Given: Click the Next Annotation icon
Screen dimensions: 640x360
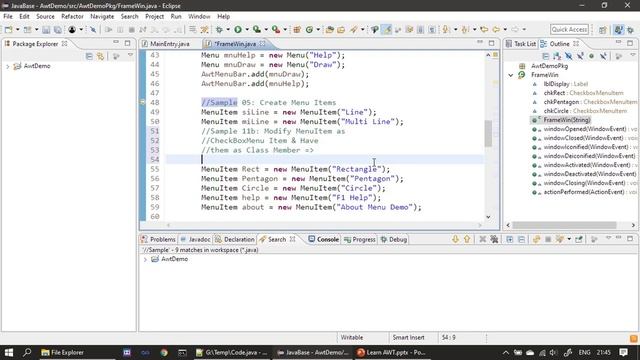Looking at the screenshot, I should [446, 29].
